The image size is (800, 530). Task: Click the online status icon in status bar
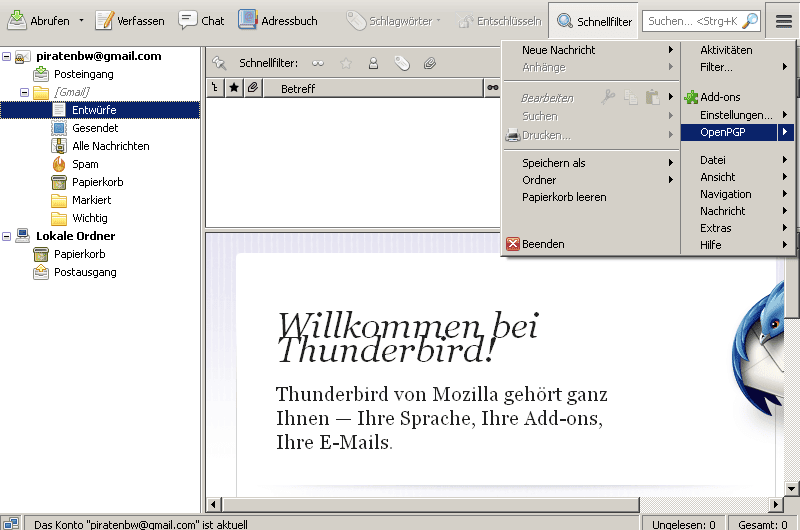click(x=11, y=523)
